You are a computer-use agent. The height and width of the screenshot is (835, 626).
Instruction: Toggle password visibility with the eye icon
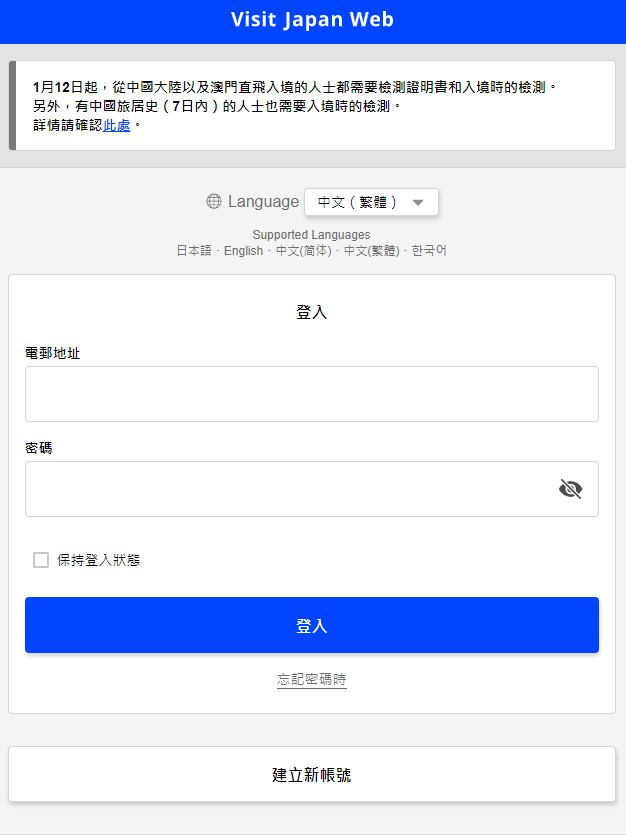coord(570,489)
